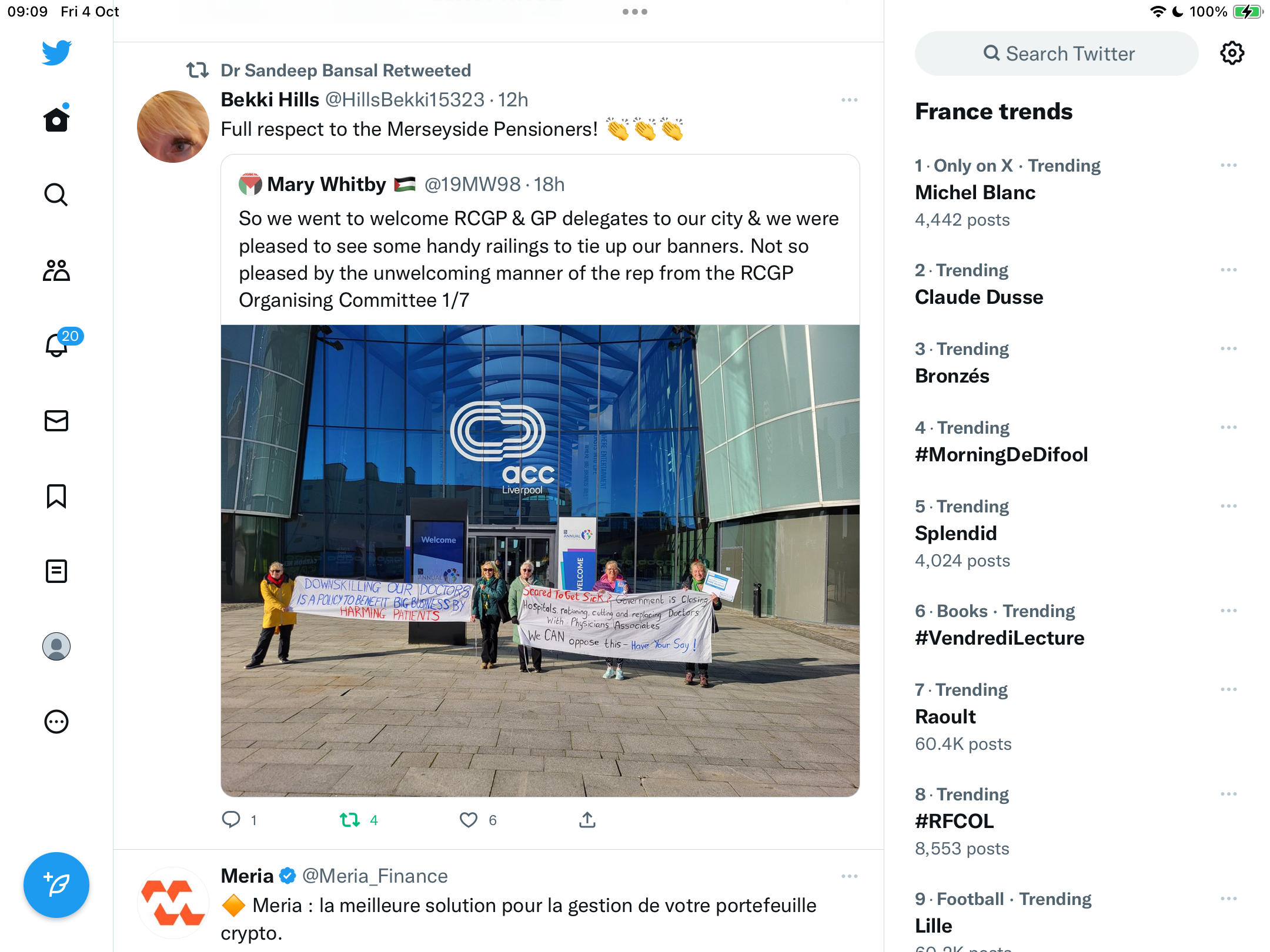Open the Messages envelope icon
Image resolution: width=1270 pixels, height=952 pixels.
click(56, 421)
